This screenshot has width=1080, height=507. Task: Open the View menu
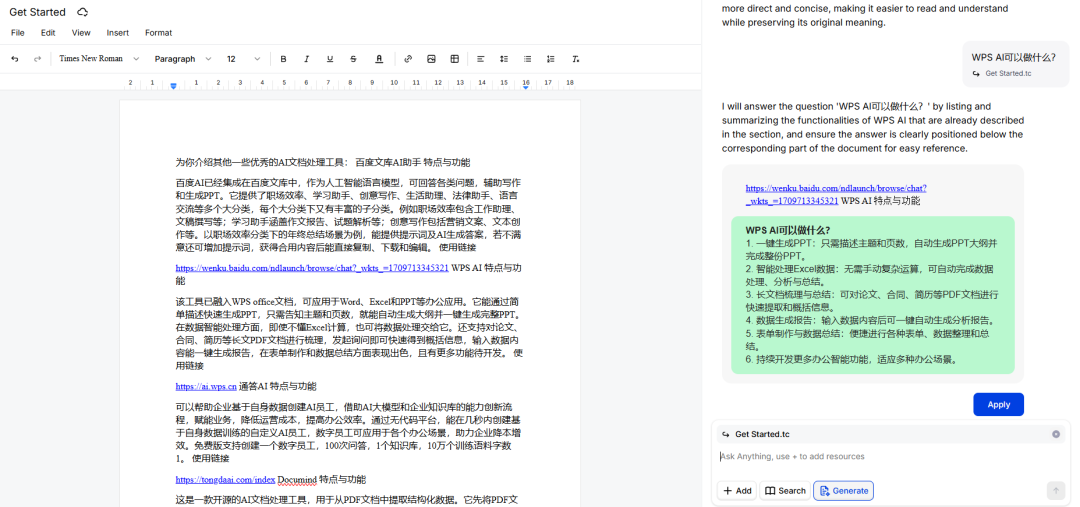(81, 33)
